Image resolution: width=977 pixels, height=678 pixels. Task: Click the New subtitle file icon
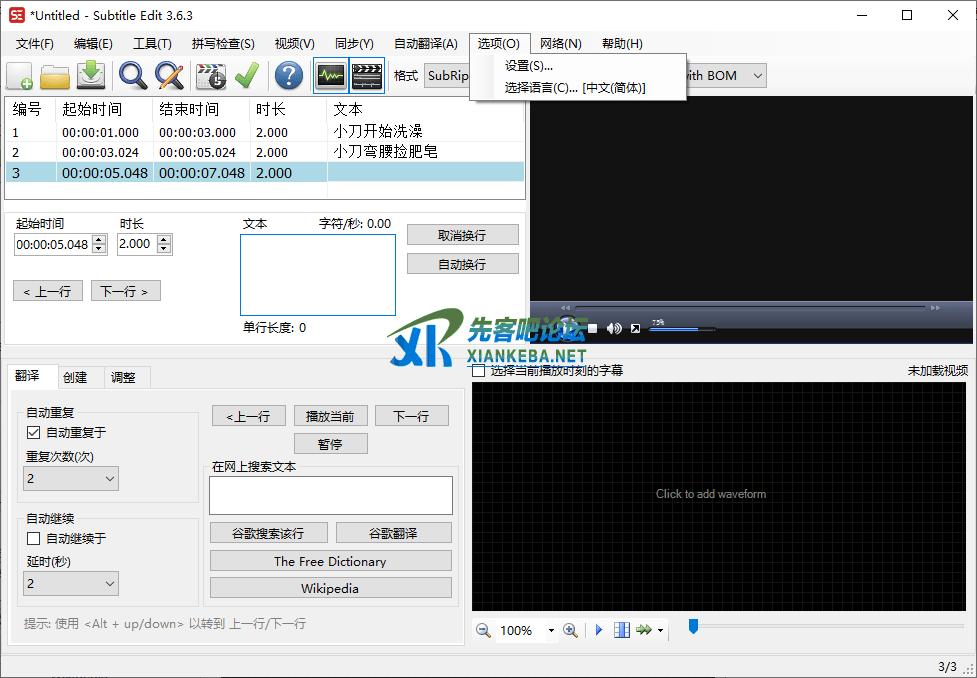point(20,76)
